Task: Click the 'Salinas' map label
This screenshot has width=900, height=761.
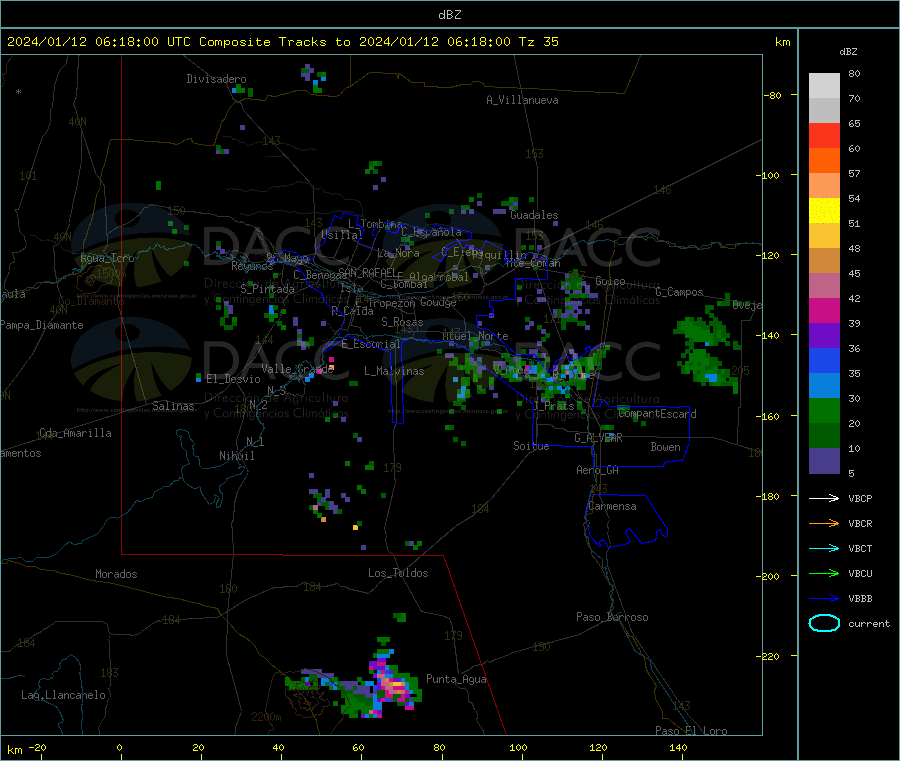Action: (x=173, y=406)
